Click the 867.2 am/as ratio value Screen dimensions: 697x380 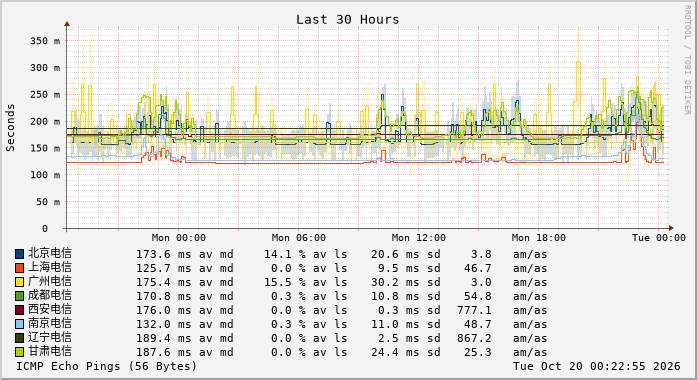(474, 338)
